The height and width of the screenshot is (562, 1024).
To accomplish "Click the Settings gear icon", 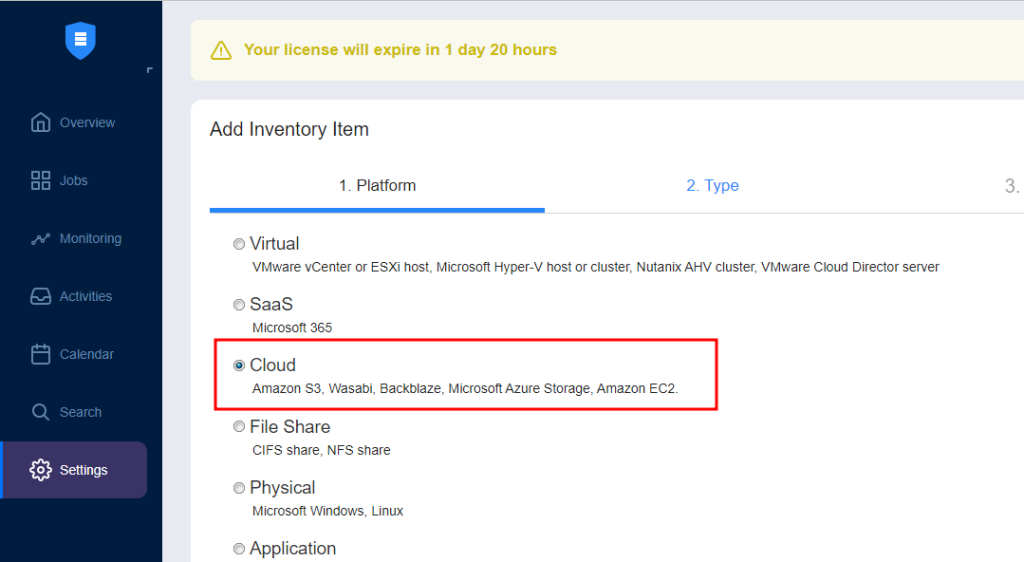I will (x=40, y=470).
